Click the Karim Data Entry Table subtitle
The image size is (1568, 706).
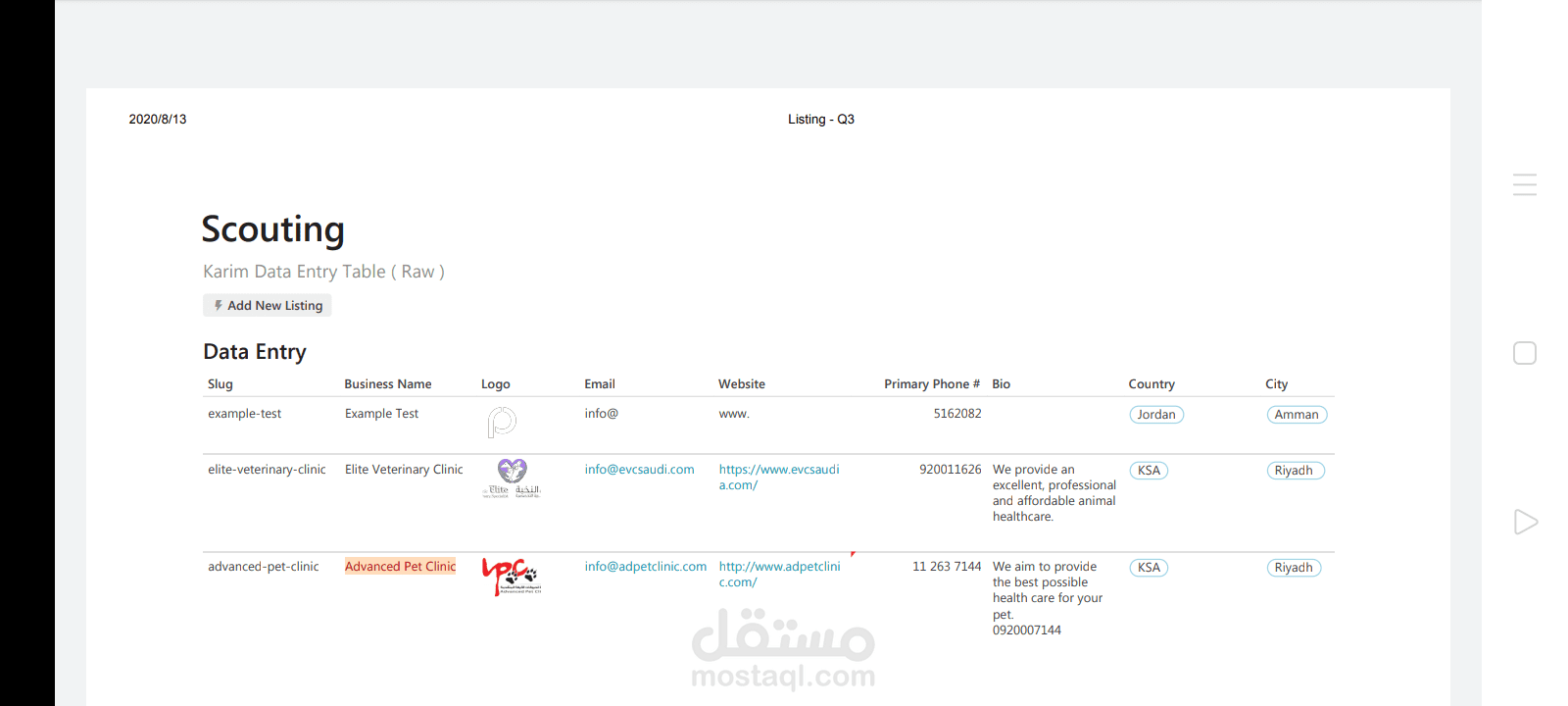tap(323, 272)
